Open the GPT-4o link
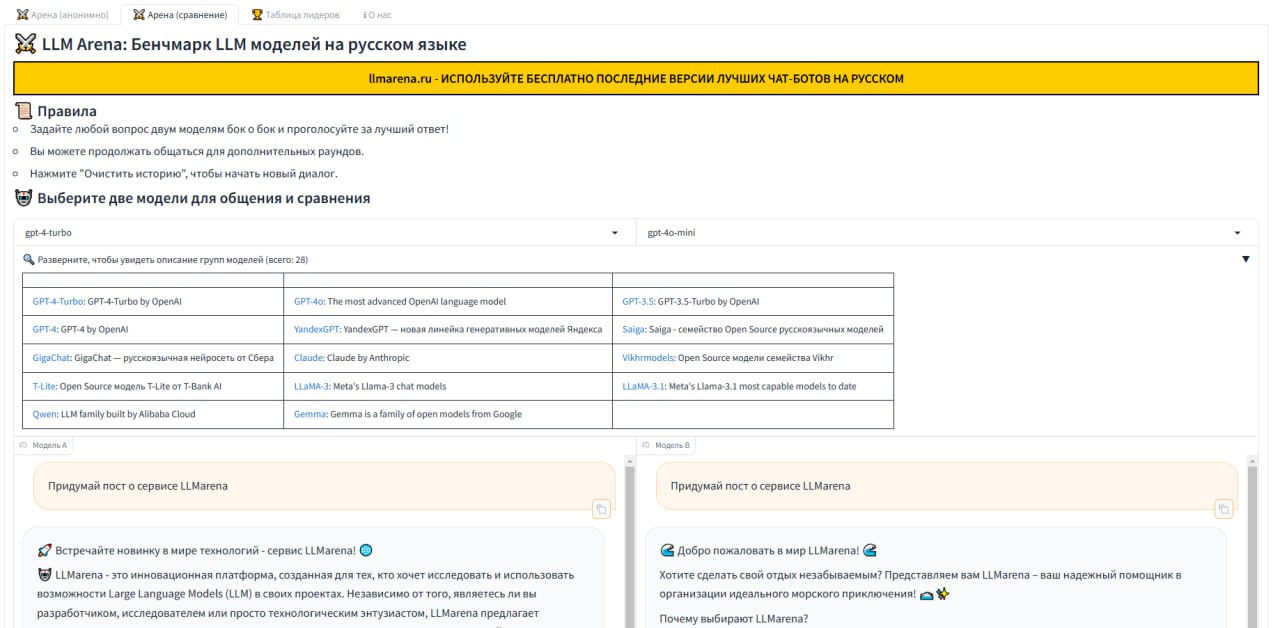This screenshot has height=628, width=1280. click(308, 301)
